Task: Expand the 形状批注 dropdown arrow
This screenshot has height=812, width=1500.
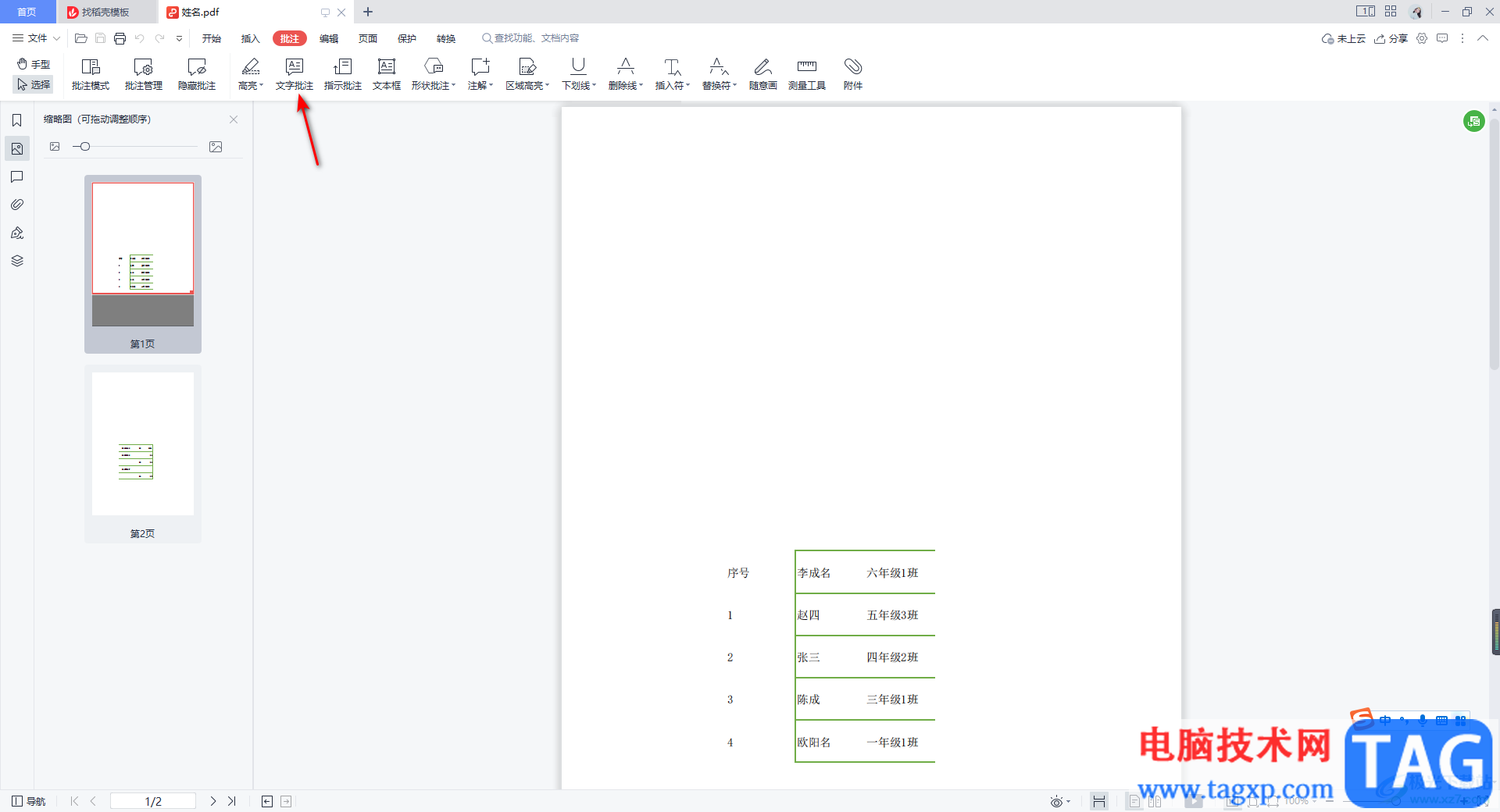Action: click(454, 85)
